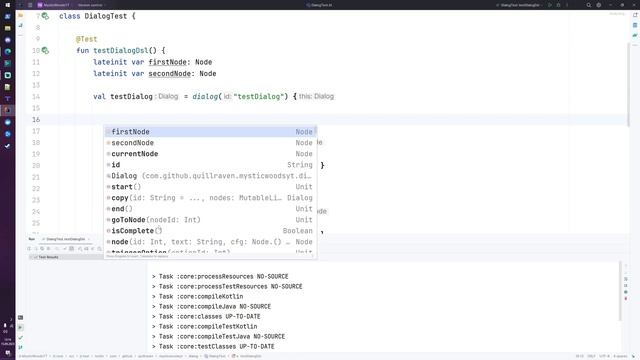
Task: Select currentNode completion suggestion
Action: point(210,154)
